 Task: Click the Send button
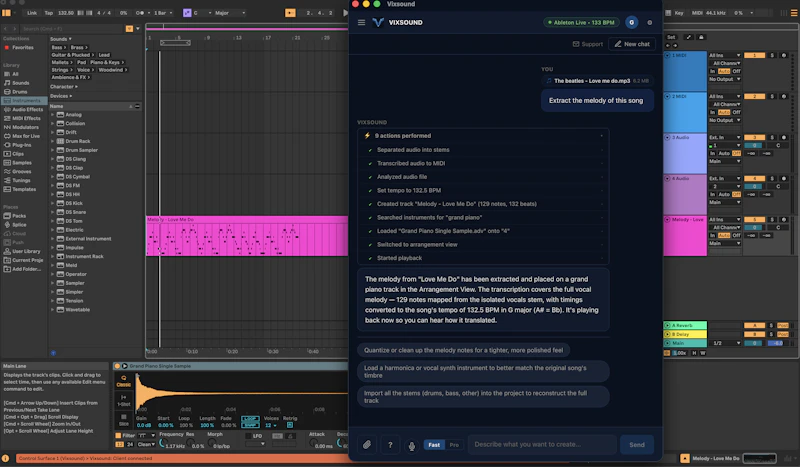coord(637,445)
